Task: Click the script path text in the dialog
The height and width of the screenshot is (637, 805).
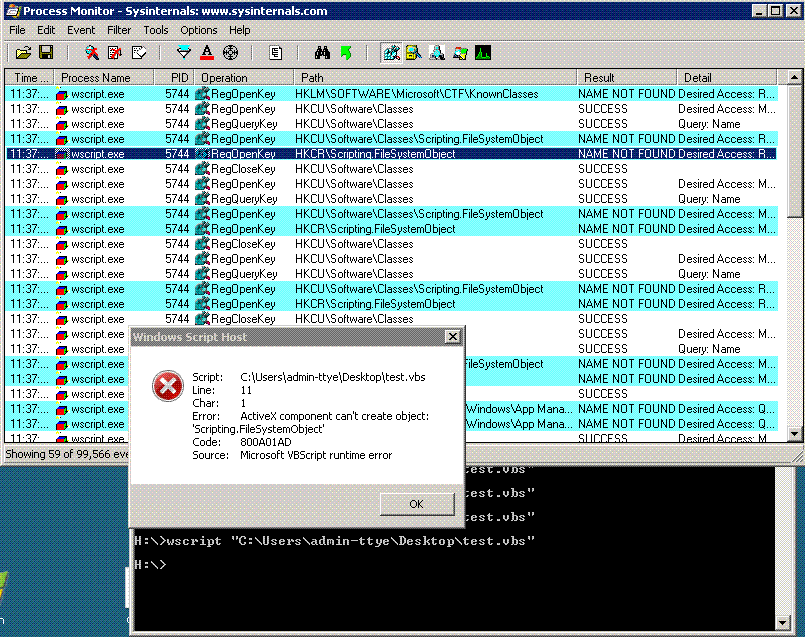Action: [x=333, y=377]
